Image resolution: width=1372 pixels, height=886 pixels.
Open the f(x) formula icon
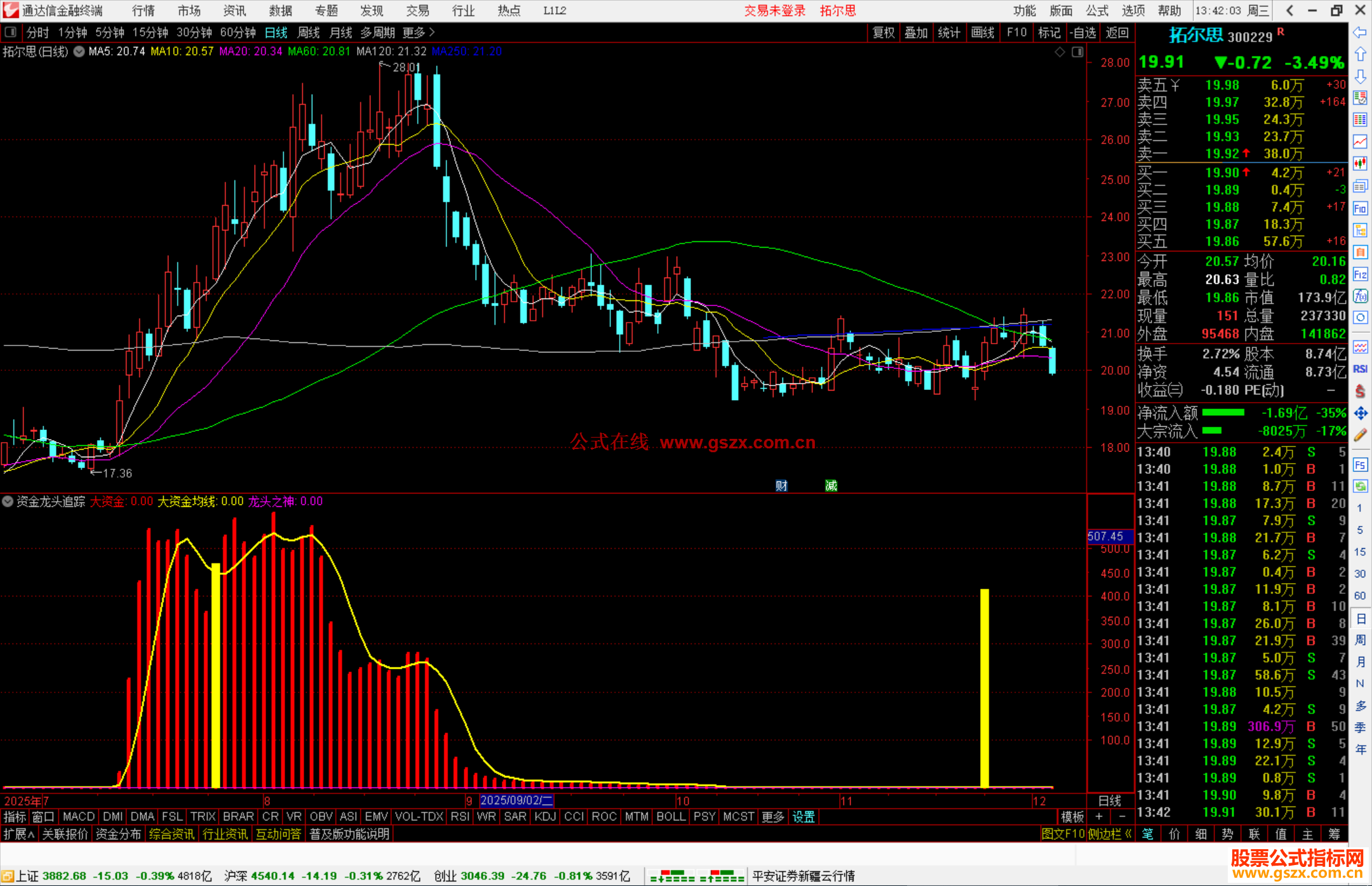1360,296
